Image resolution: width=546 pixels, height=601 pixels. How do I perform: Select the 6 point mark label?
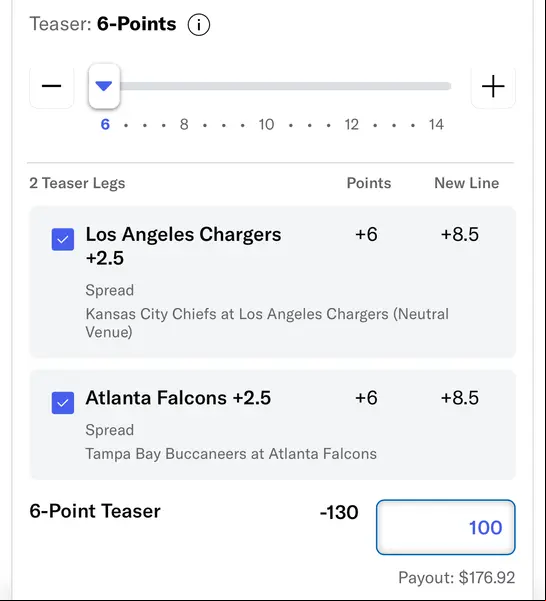pos(105,125)
